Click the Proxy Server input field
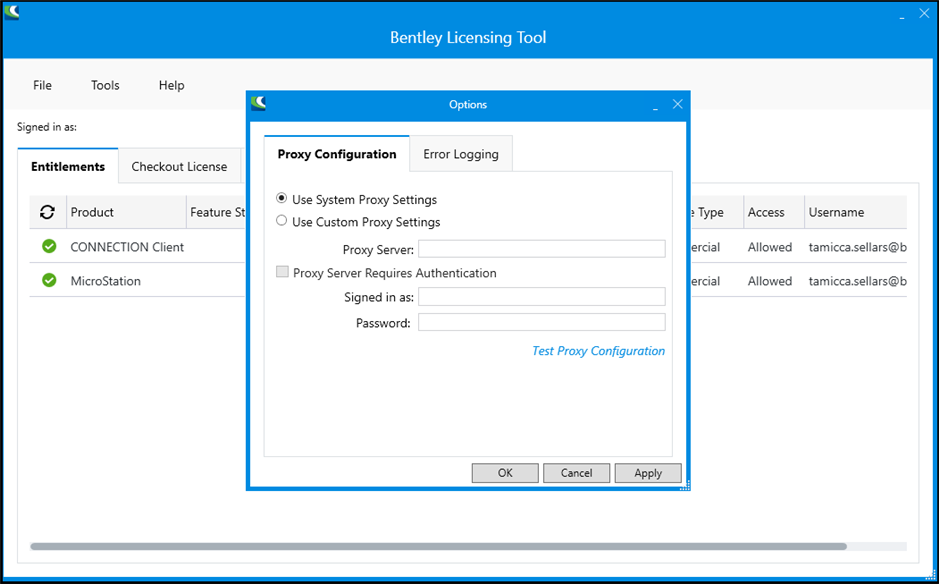939x584 pixels. click(x=541, y=248)
